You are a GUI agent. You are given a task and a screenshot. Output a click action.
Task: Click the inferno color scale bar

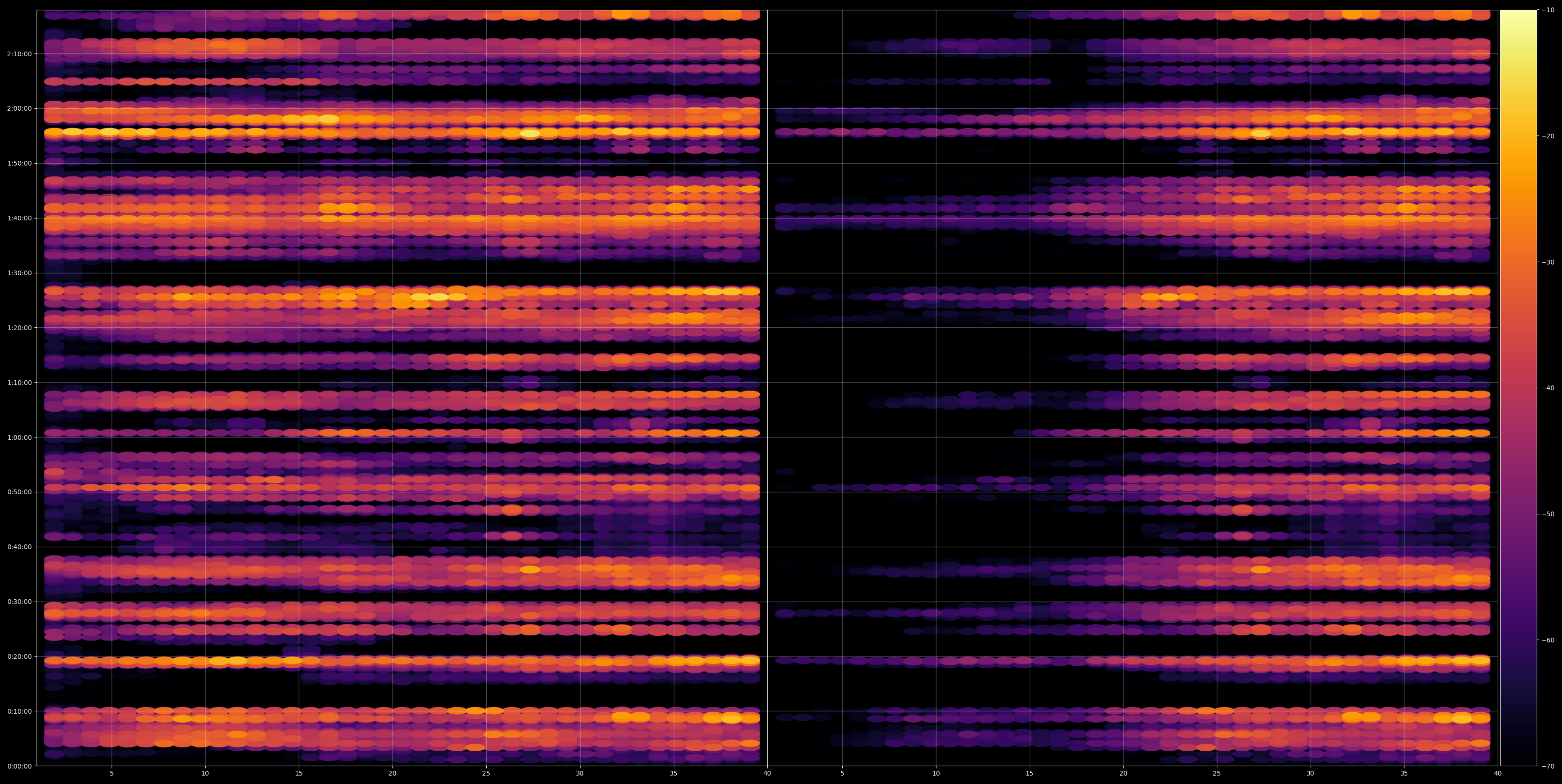coord(1518,388)
